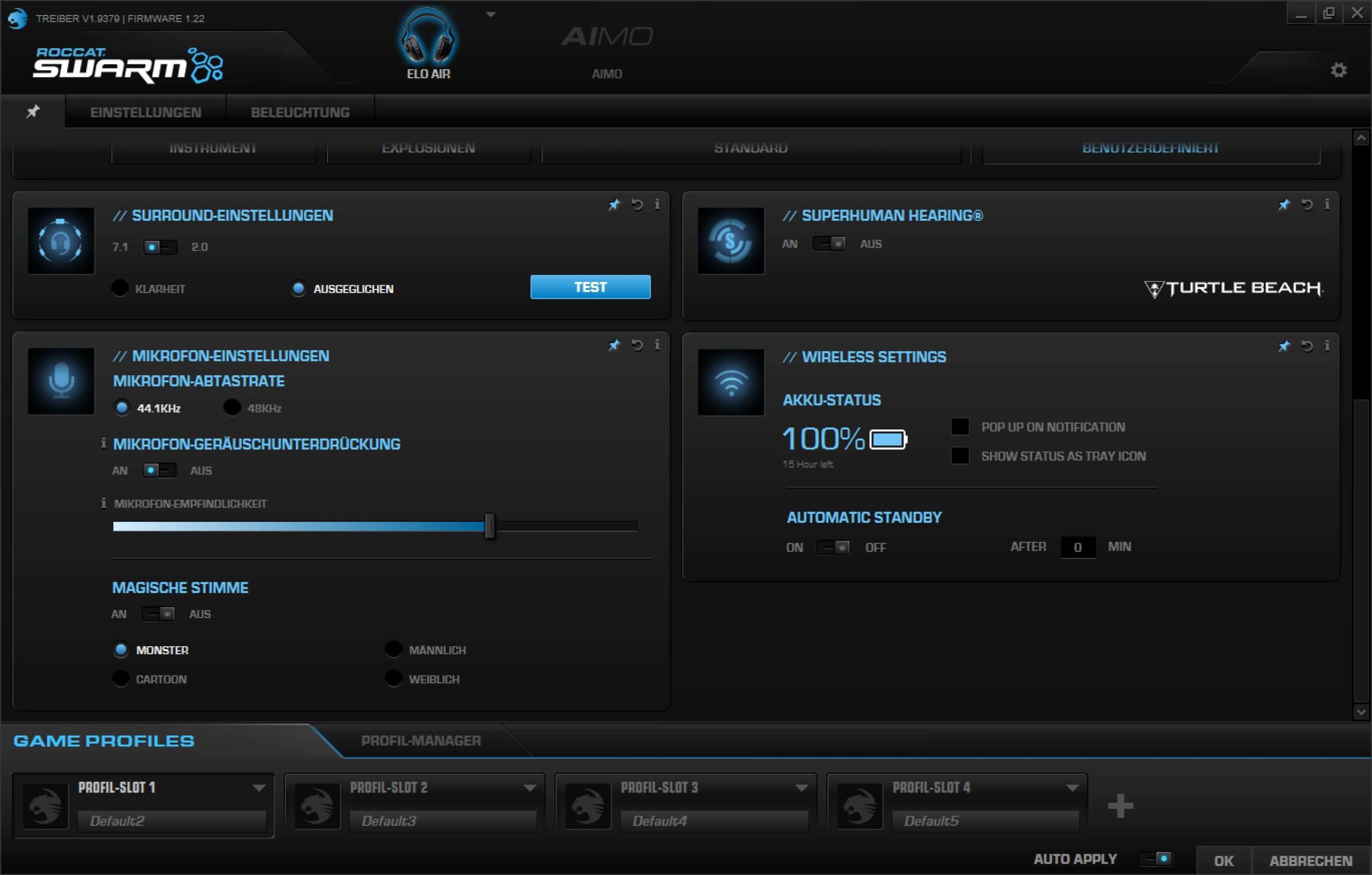The width and height of the screenshot is (1372, 875).
Task: Open the device dropdown arrow beside ELO AIR
Action: (490, 15)
